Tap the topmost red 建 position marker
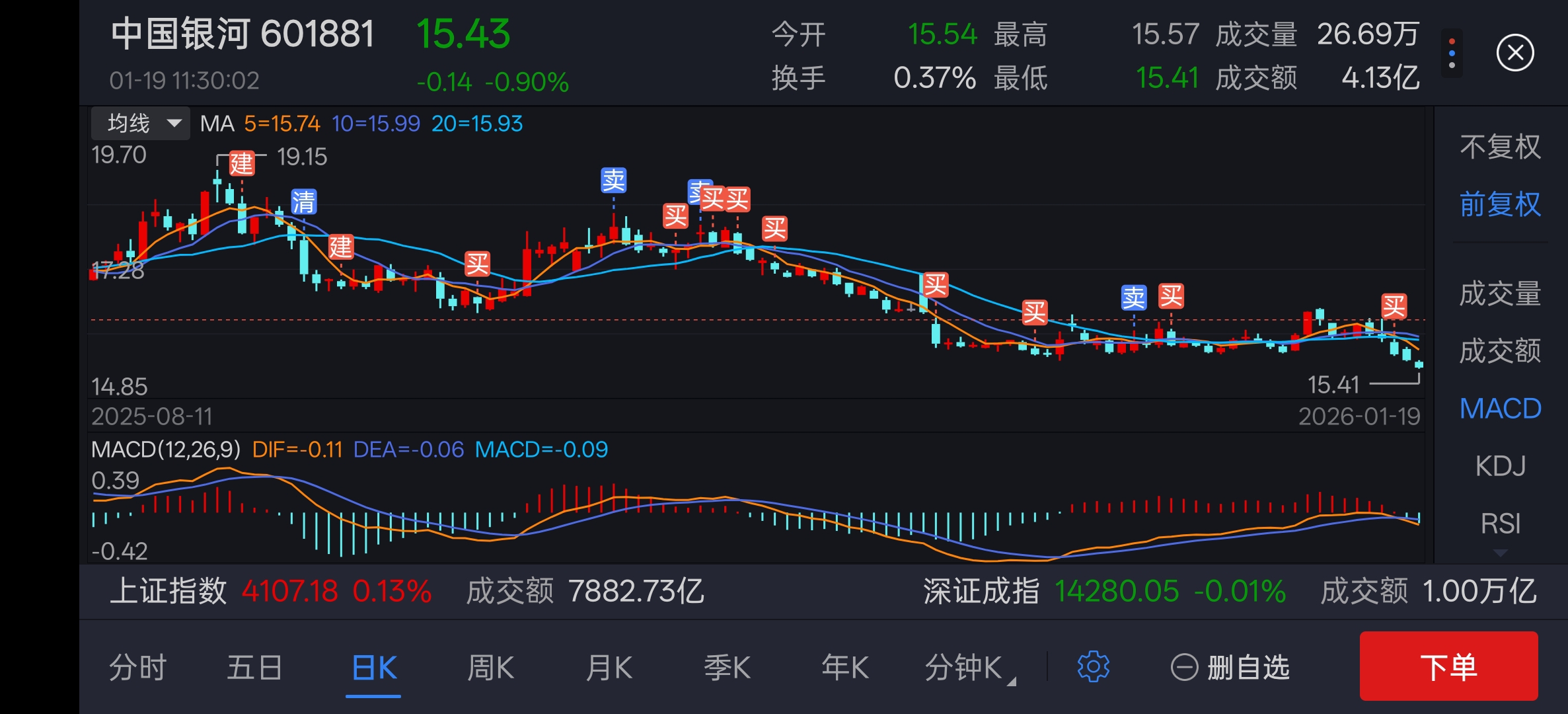Screen dimensions: 1568x714 pyautogui.click(x=241, y=163)
